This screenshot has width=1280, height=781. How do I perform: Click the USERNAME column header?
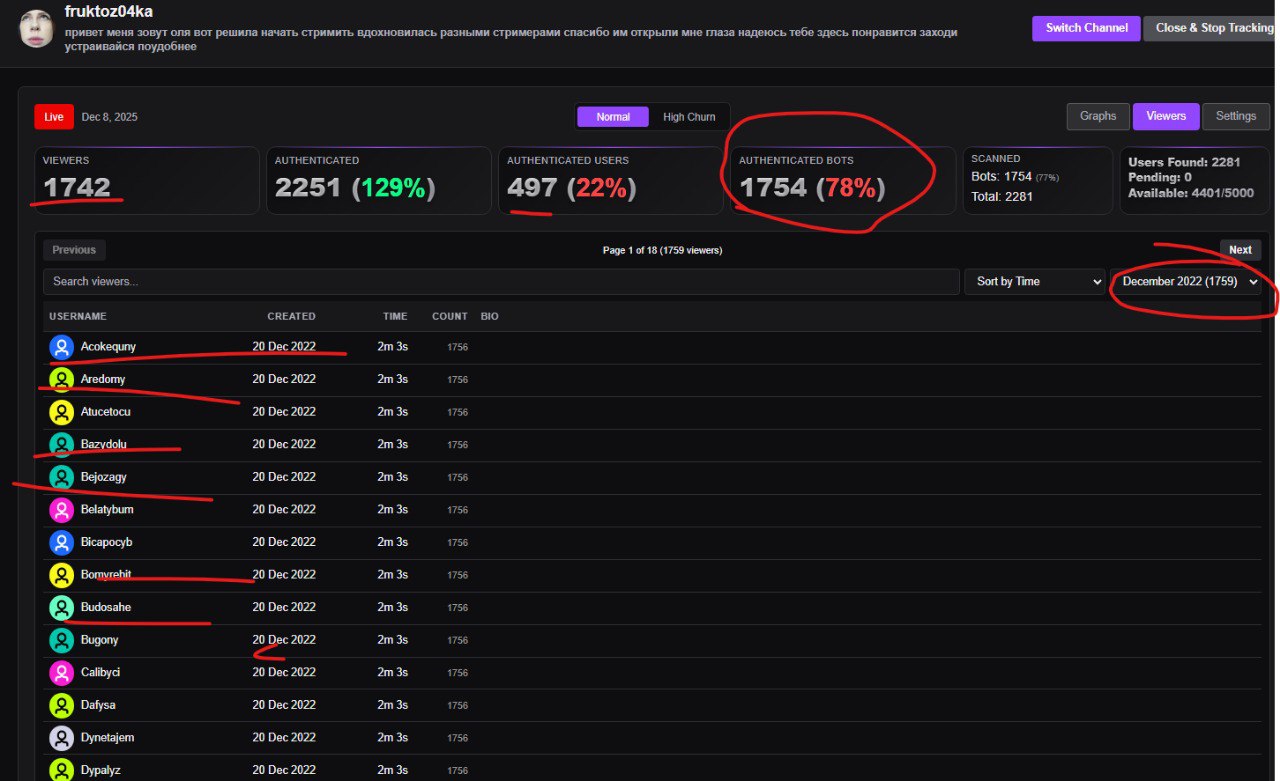point(78,316)
